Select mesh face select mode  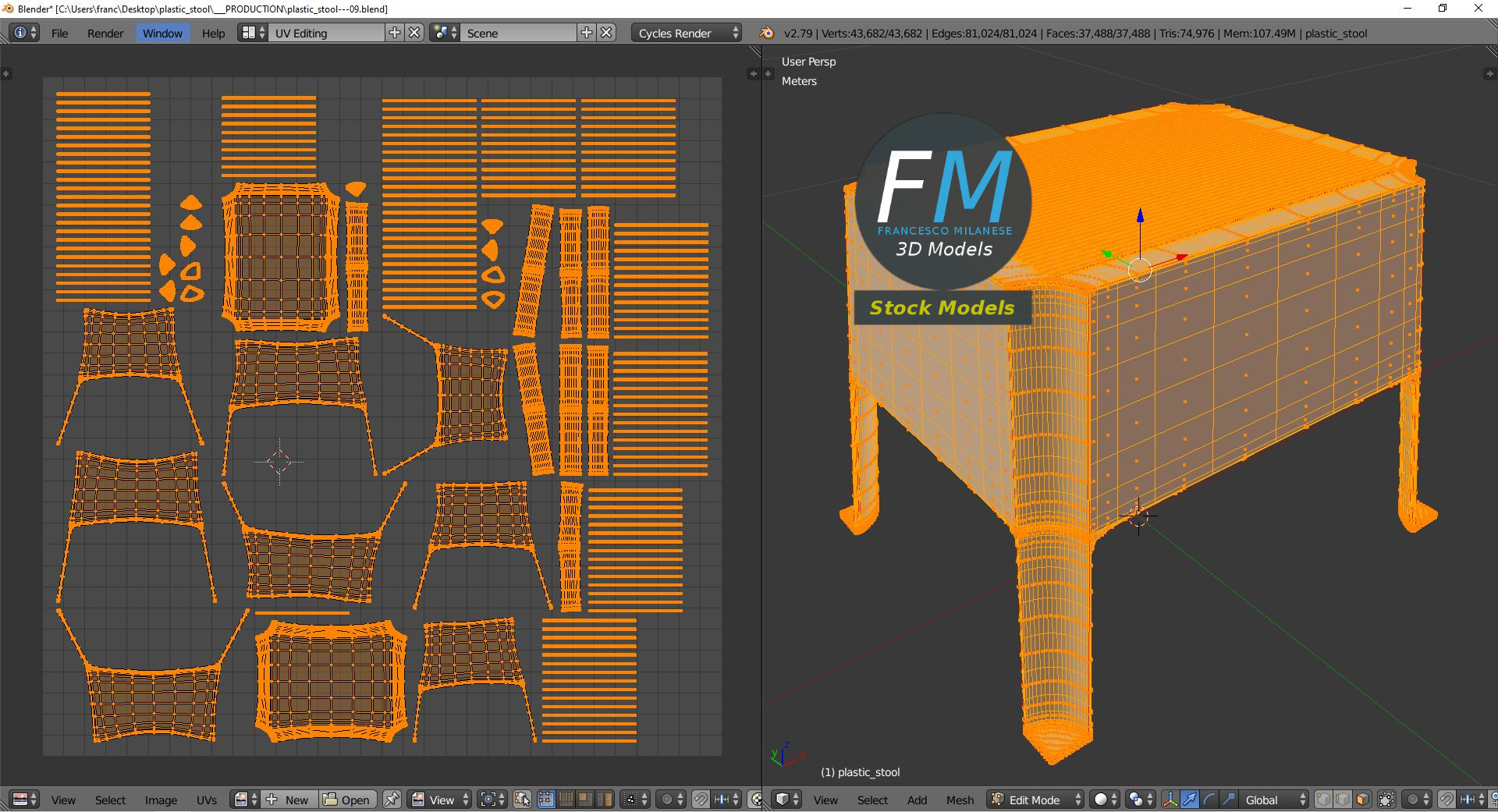[x=1362, y=800]
